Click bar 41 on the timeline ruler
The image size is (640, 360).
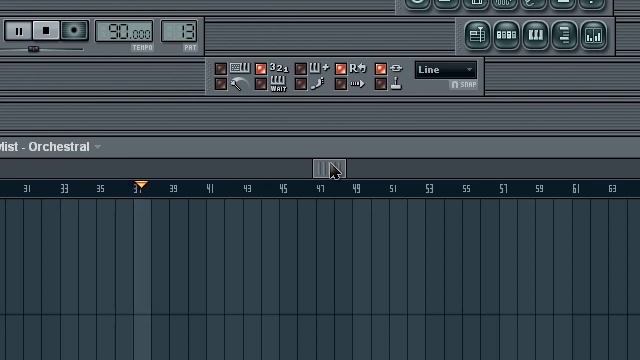coord(210,189)
